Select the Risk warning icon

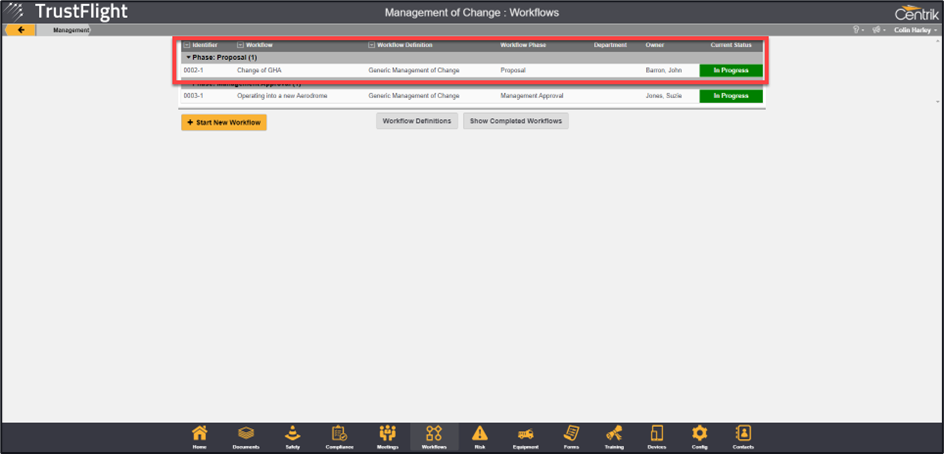480,435
